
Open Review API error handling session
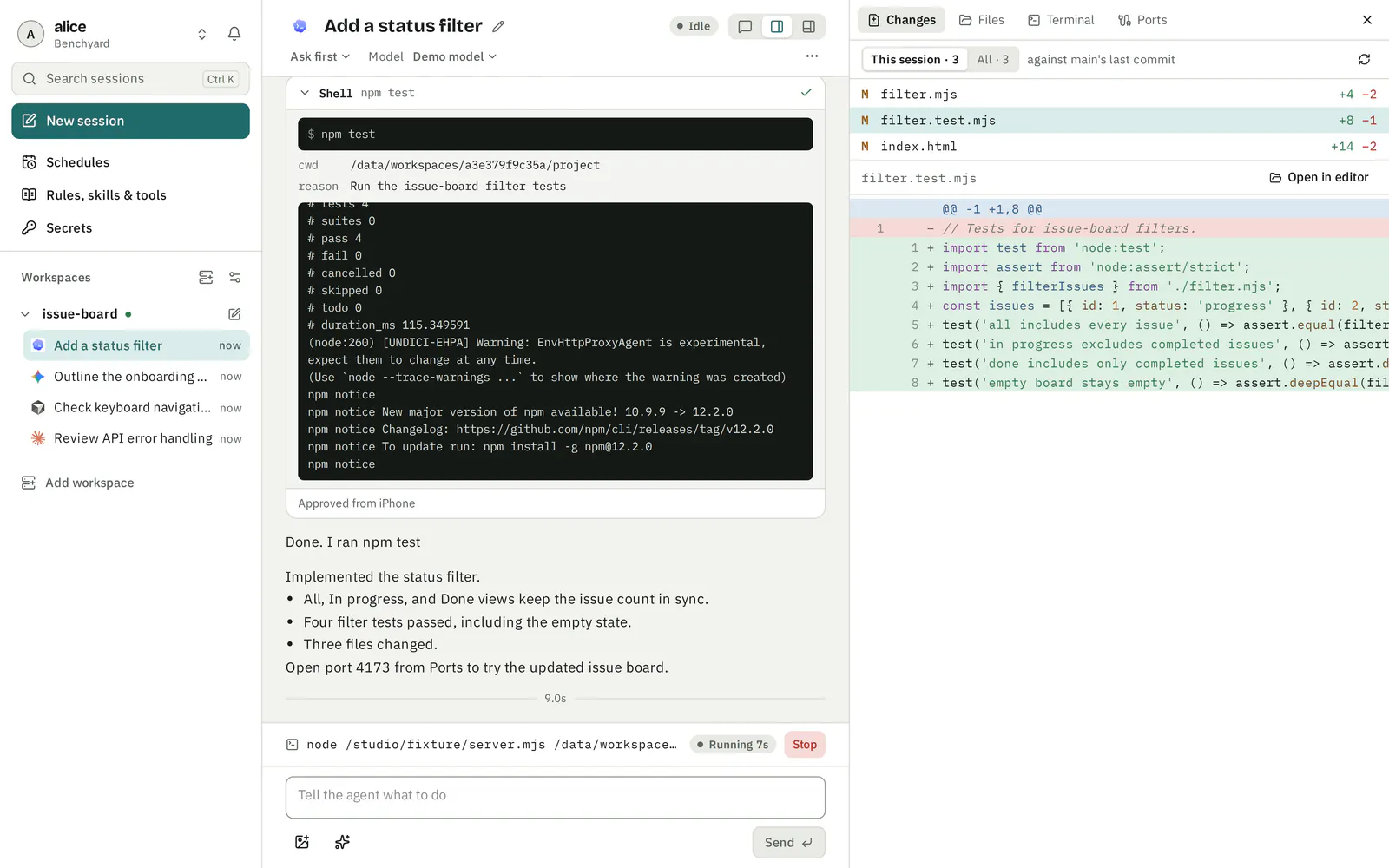pos(136,439)
